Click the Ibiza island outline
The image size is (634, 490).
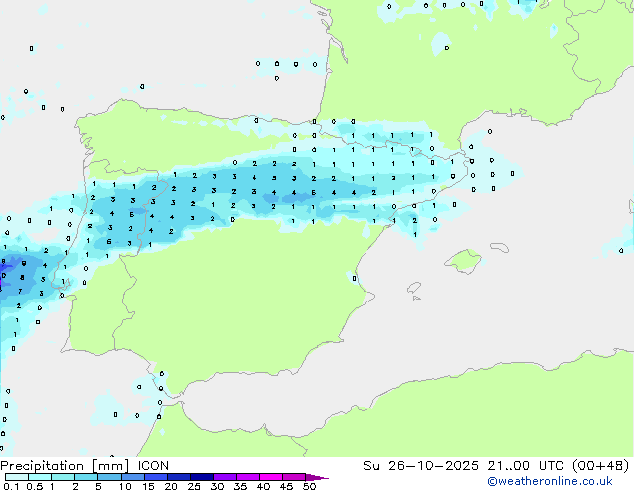click(414, 288)
